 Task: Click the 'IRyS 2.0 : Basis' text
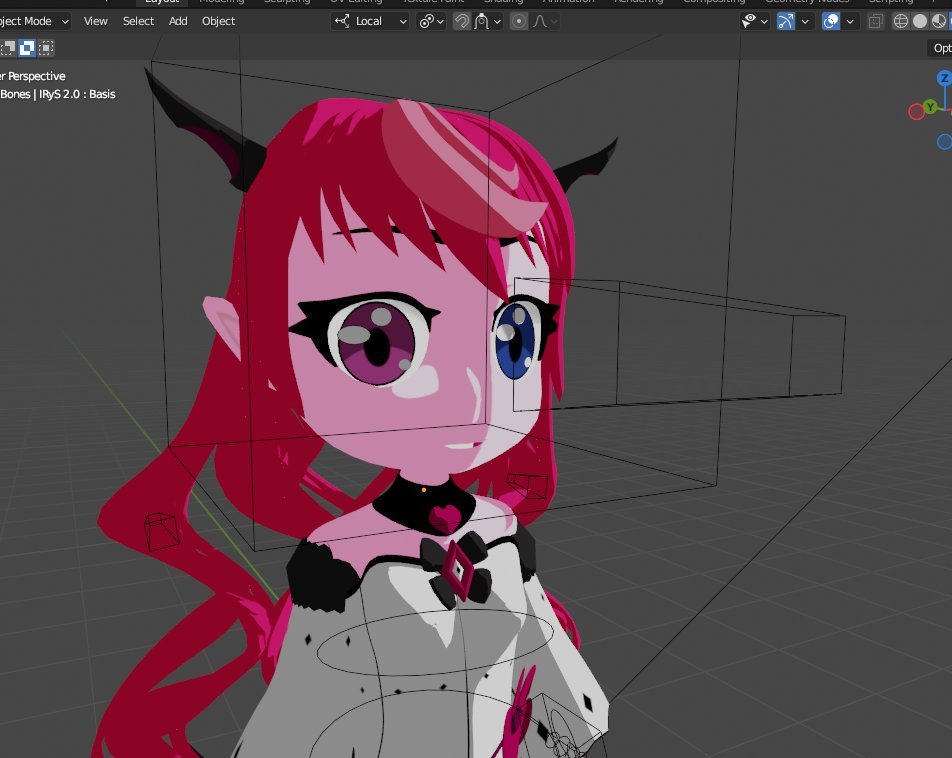(77, 94)
